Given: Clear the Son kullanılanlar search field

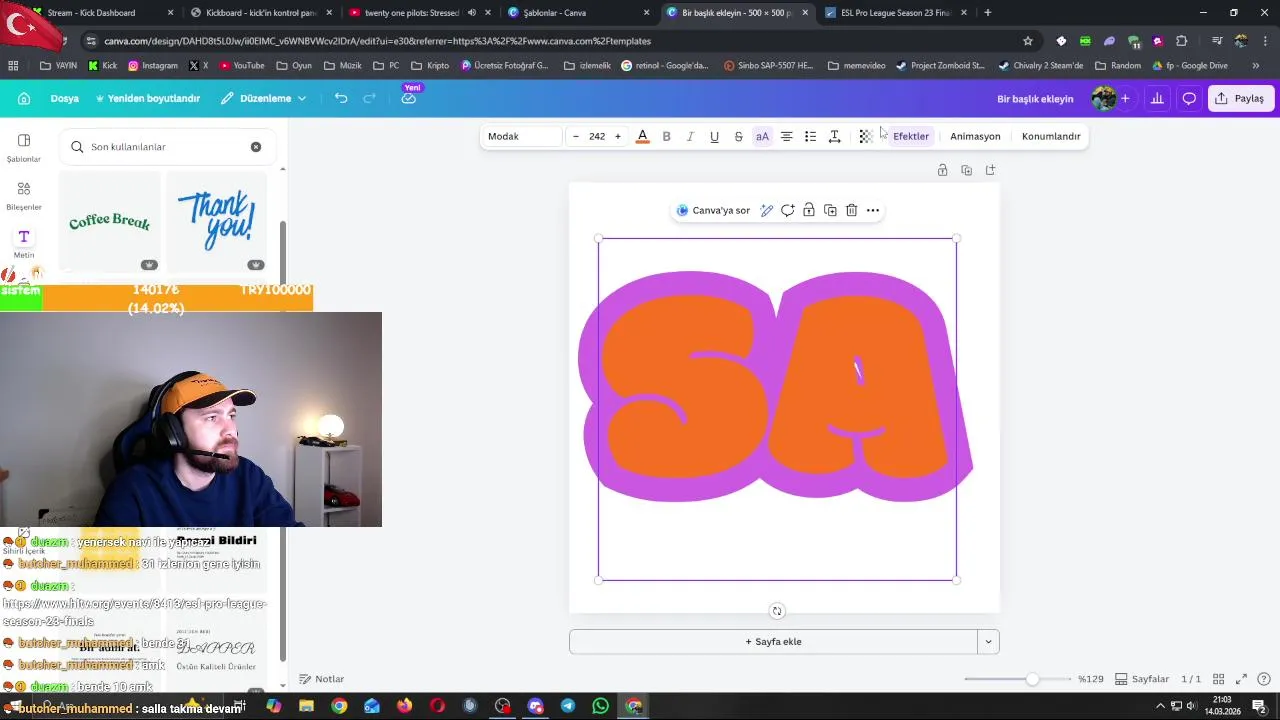Looking at the screenshot, I should pyautogui.click(x=256, y=147).
